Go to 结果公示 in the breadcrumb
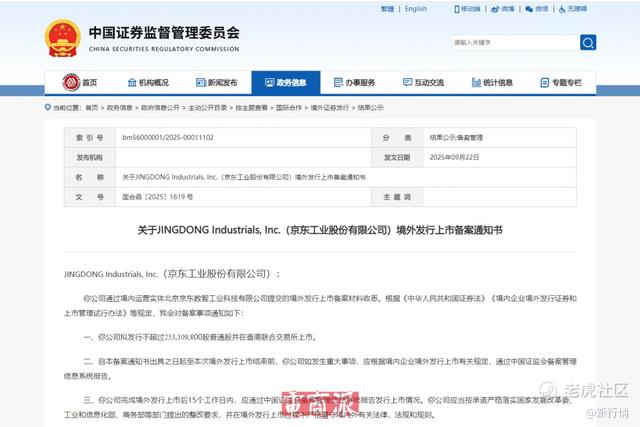This screenshot has width=640, height=427. click(x=371, y=108)
